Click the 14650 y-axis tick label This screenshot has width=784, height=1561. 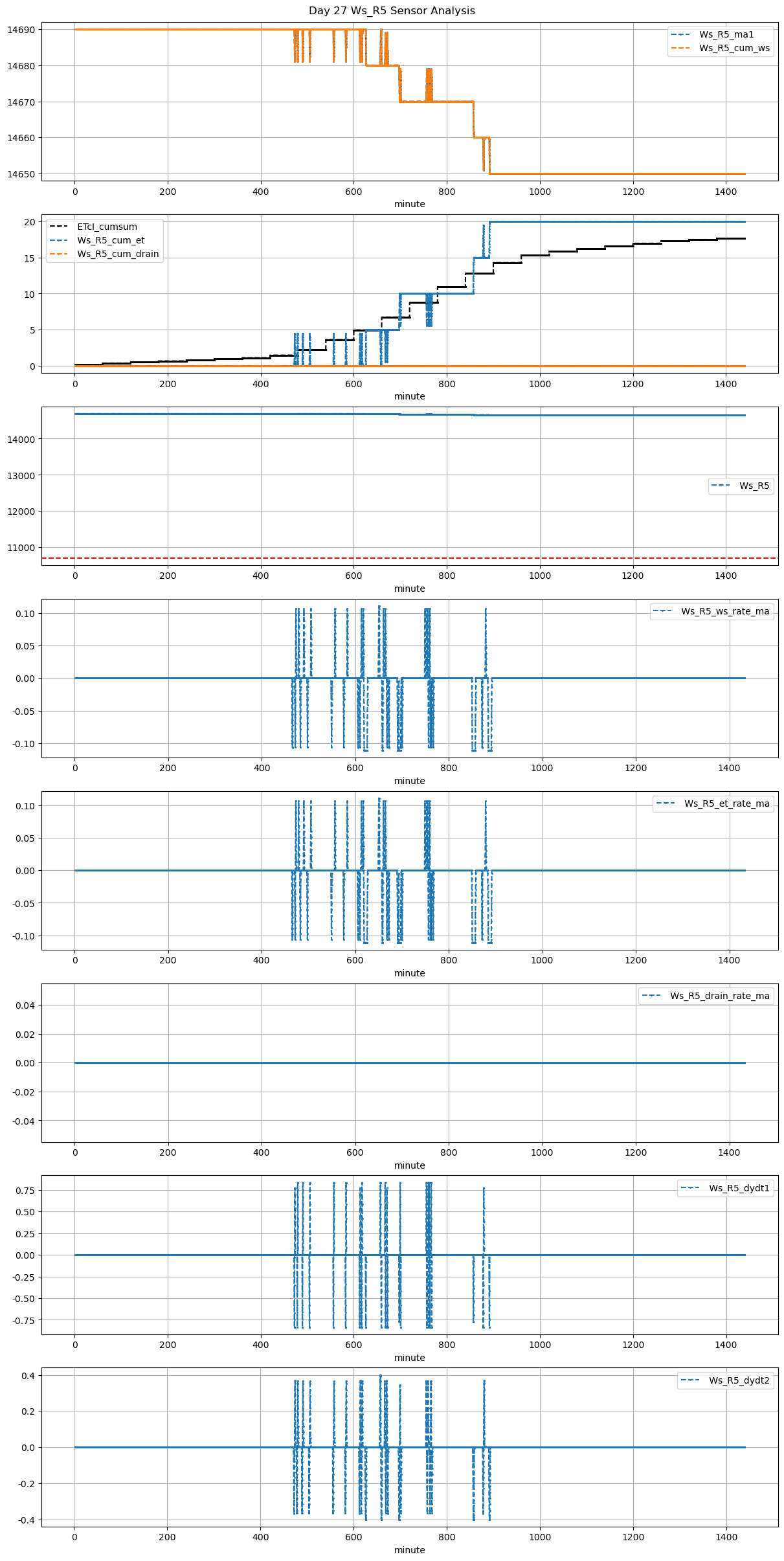(22, 174)
